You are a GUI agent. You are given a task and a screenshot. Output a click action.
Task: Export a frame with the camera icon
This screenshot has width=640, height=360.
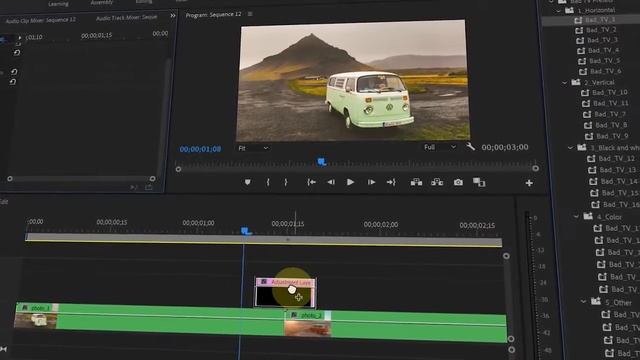coord(458,182)
